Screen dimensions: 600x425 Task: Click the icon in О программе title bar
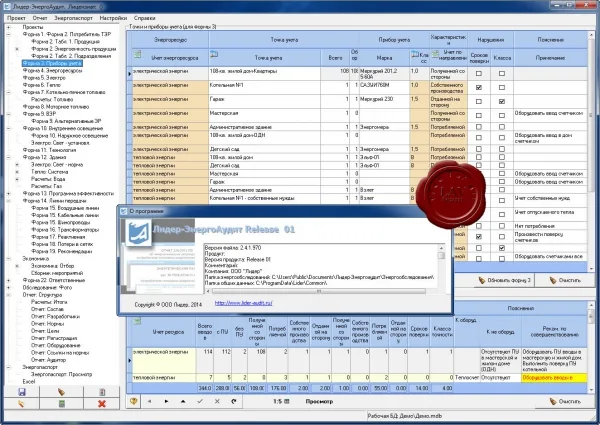click(124, 211)
